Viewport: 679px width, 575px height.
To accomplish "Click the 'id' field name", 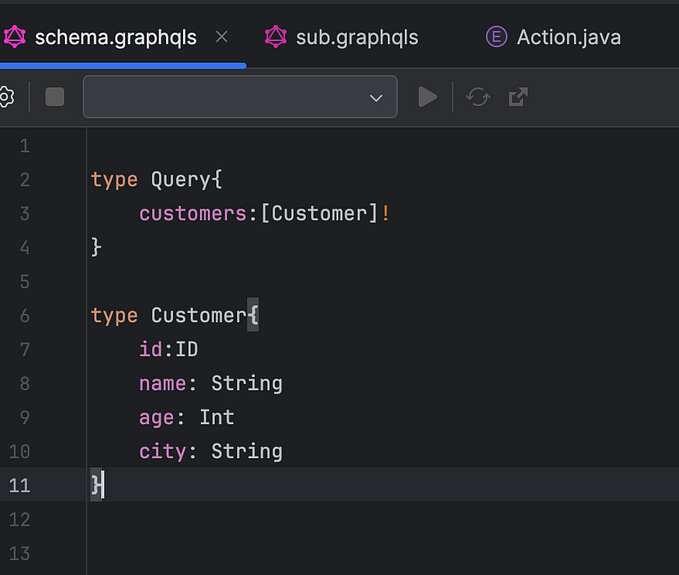I will pos(151,349).
